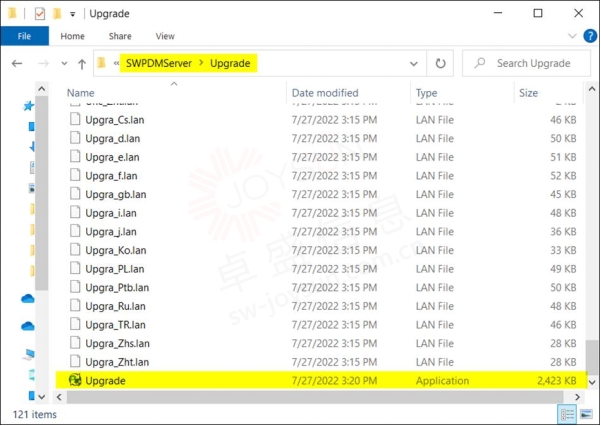Sort by Date modified column header
Screen dimensions: 601x426
coord(325,93)
